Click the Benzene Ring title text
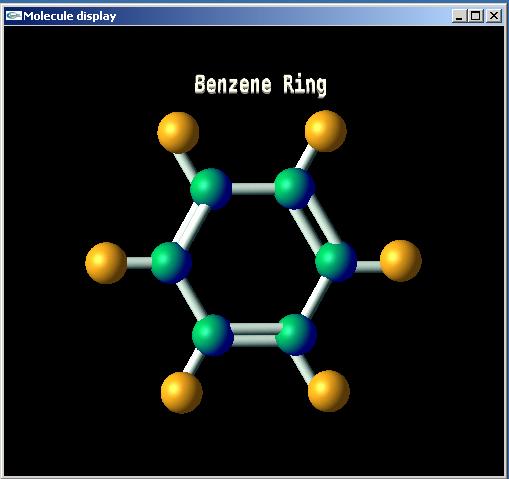Viewport: 509px width, 479px height. tap(260, 85)
